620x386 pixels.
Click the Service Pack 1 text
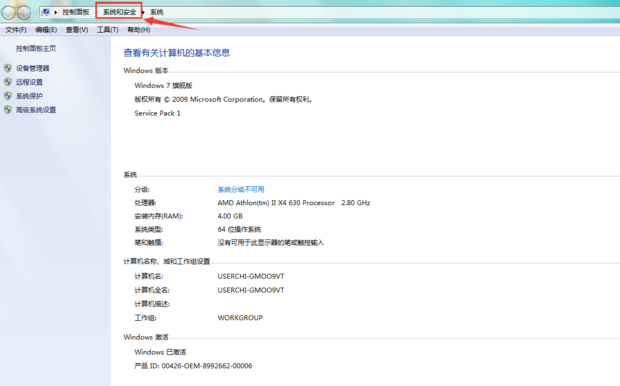coord(157,113)
